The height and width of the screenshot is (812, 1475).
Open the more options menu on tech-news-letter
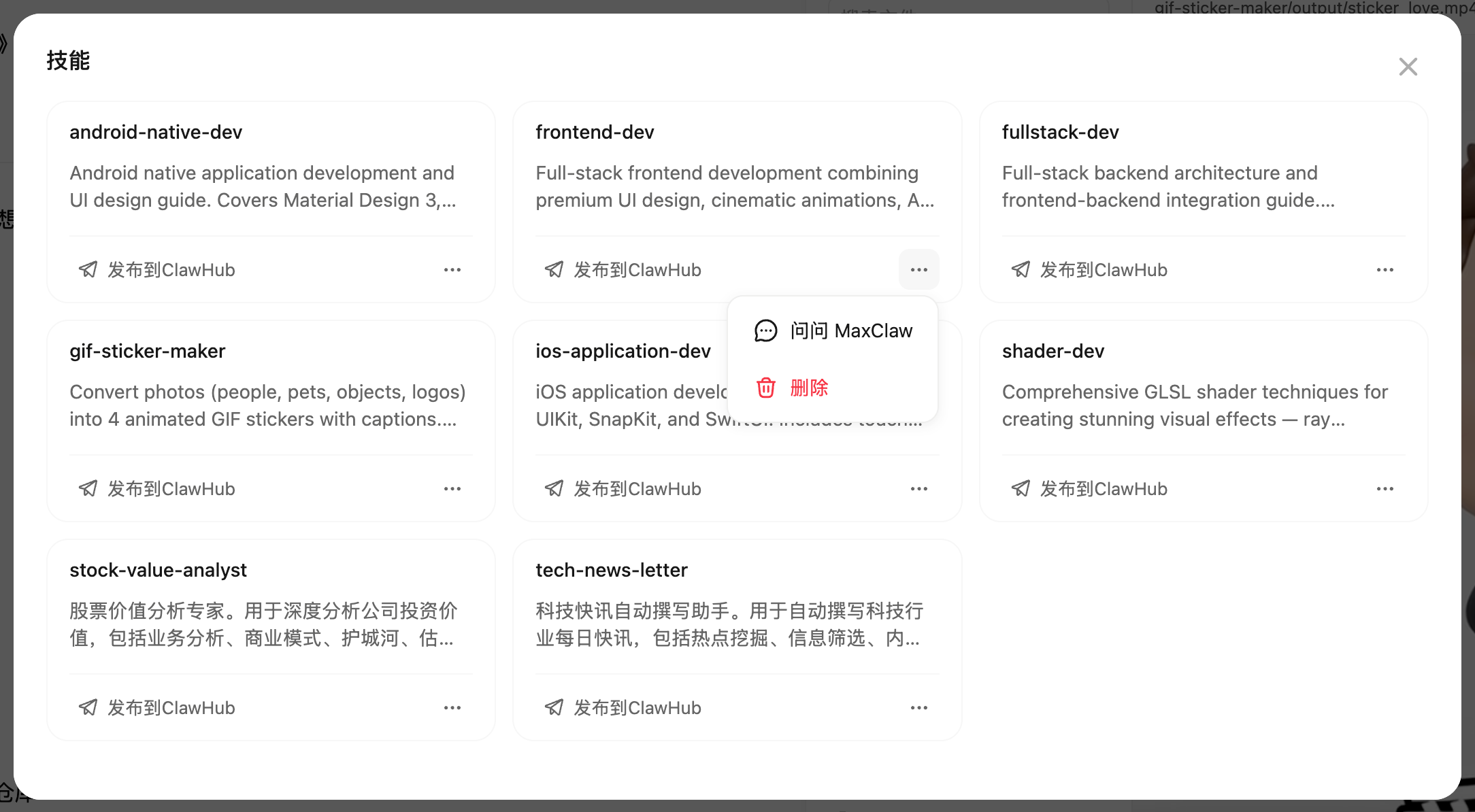pyautogui.click(x=918, y=707)
